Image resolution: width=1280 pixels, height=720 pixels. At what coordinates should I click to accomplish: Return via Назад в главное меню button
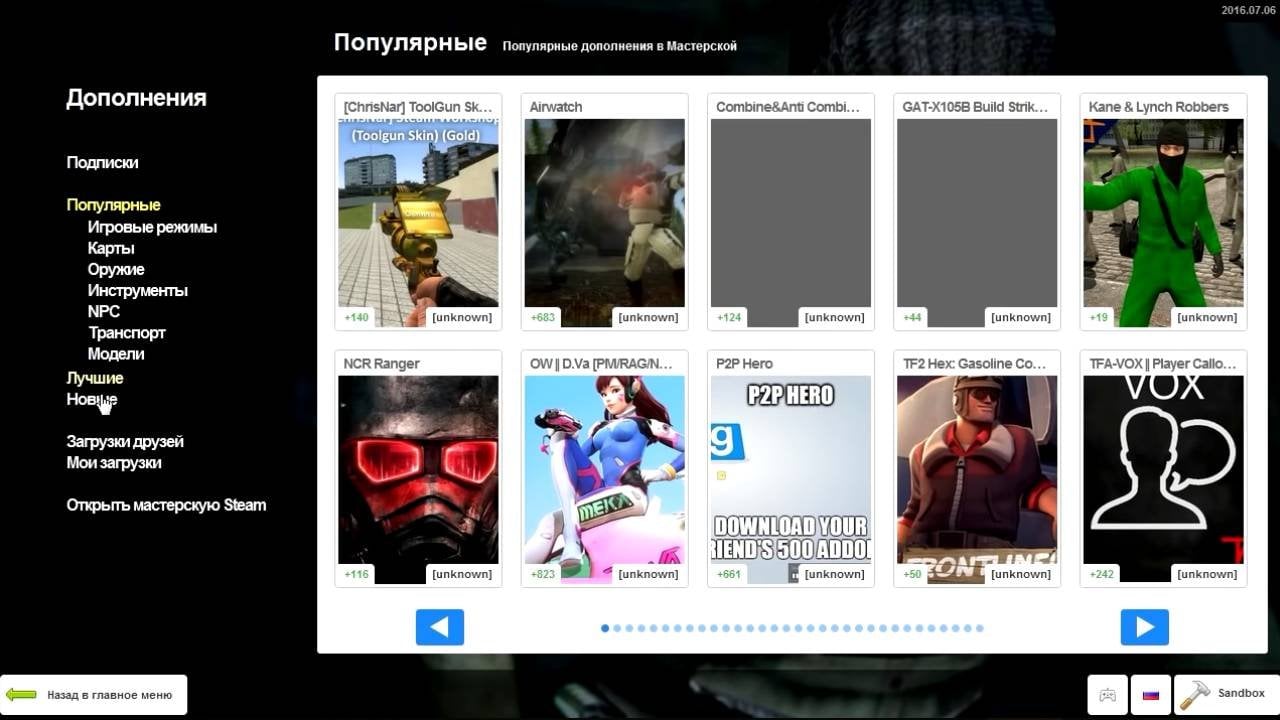tap(94, 694)
